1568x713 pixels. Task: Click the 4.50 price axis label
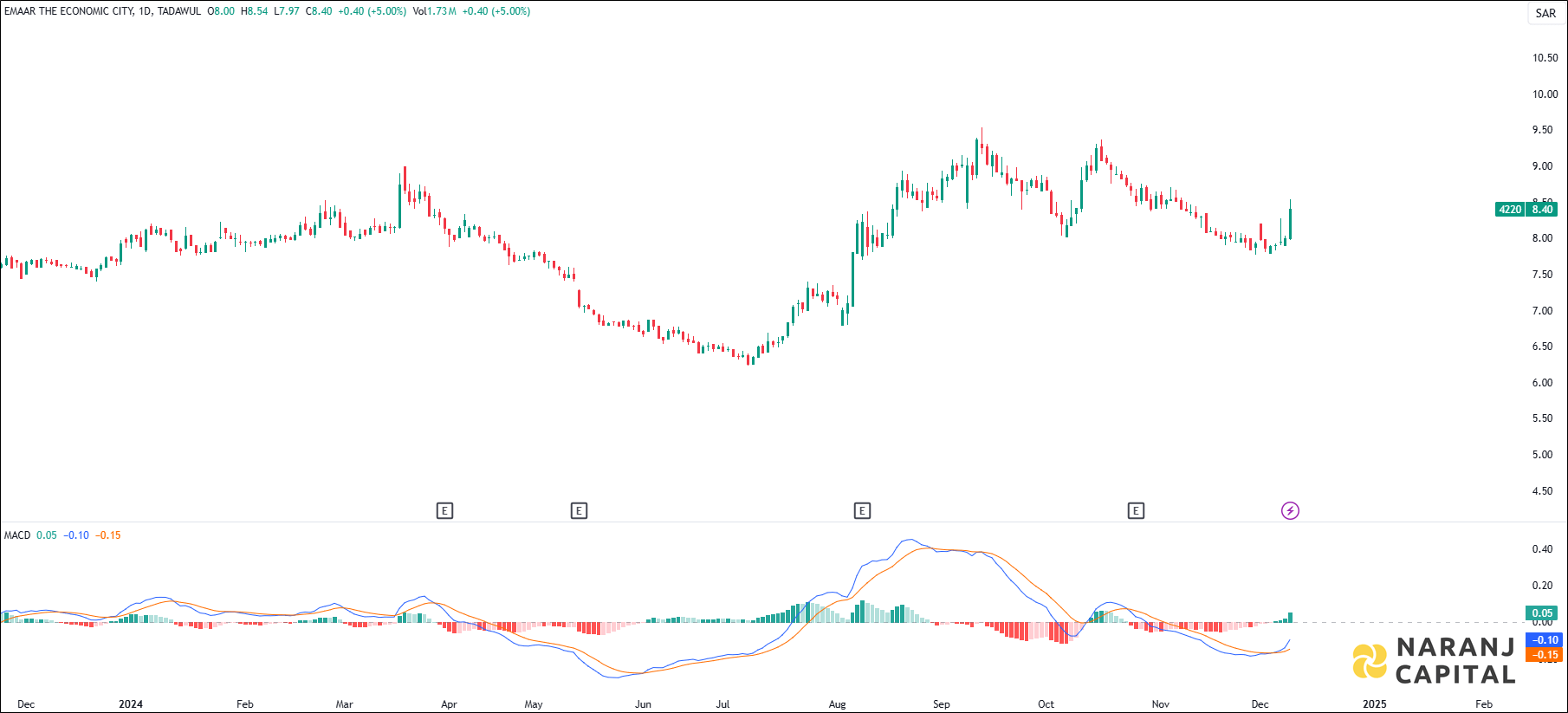click(1542, 491)
